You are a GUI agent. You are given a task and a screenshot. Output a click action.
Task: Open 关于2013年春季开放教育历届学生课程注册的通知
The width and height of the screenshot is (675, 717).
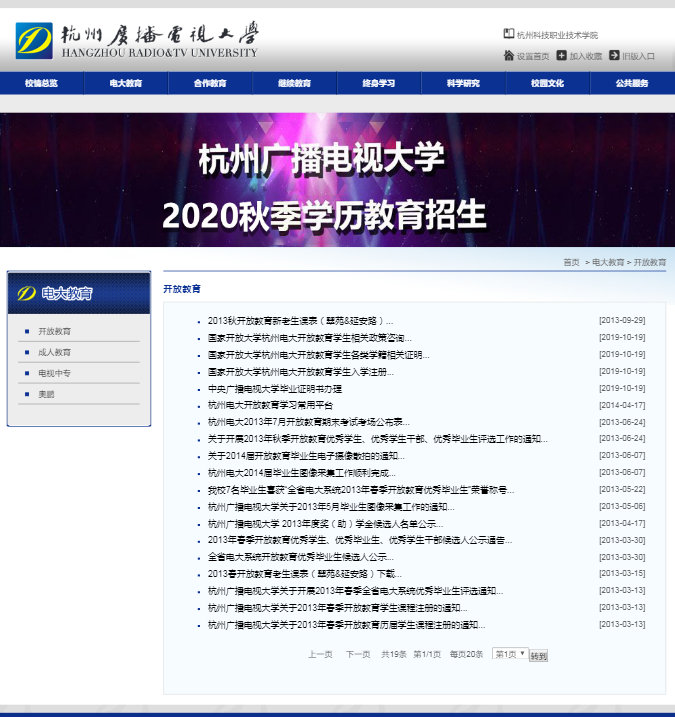346,625
